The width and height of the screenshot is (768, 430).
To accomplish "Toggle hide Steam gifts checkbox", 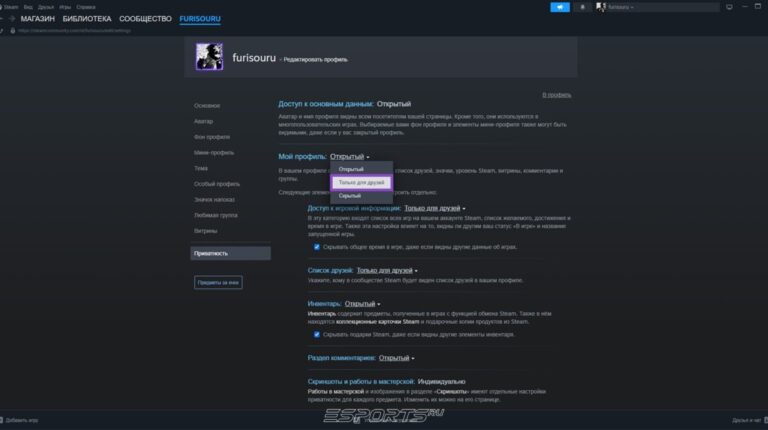I will click(317, 334).
